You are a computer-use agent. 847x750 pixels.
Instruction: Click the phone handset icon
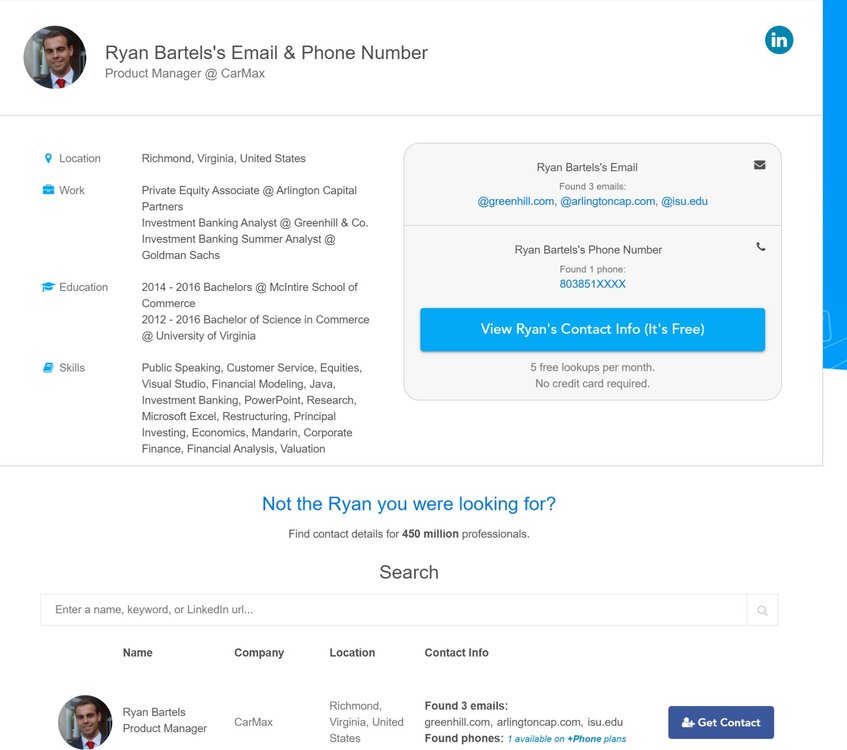point(761,247)
